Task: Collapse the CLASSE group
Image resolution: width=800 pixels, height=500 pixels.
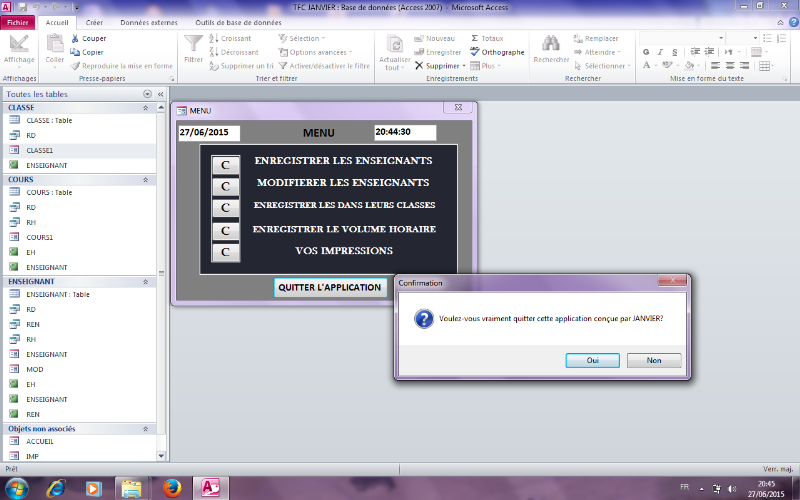Action: click(x=145, y=108)
